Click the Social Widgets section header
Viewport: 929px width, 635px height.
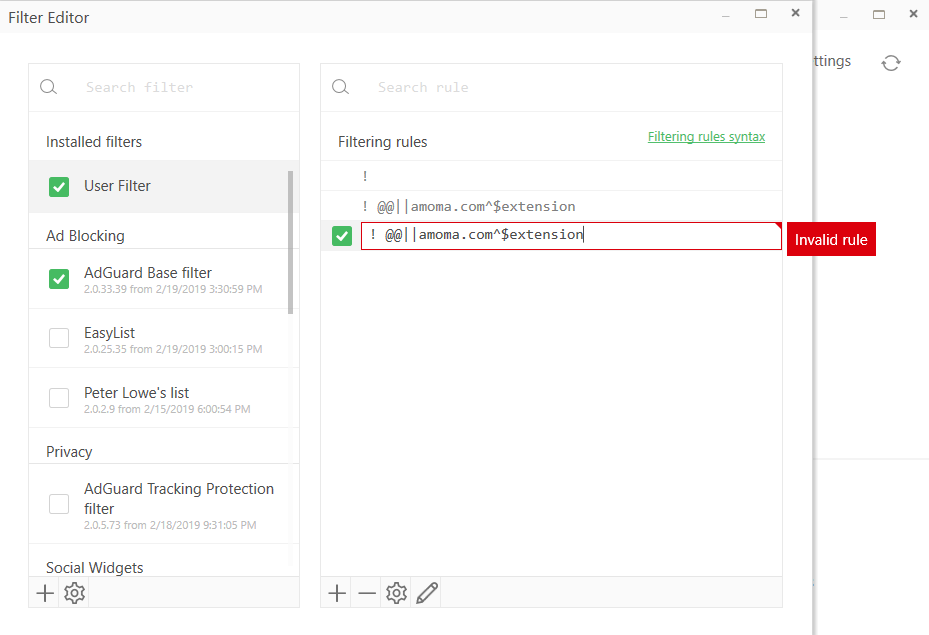tap(95, 567)
